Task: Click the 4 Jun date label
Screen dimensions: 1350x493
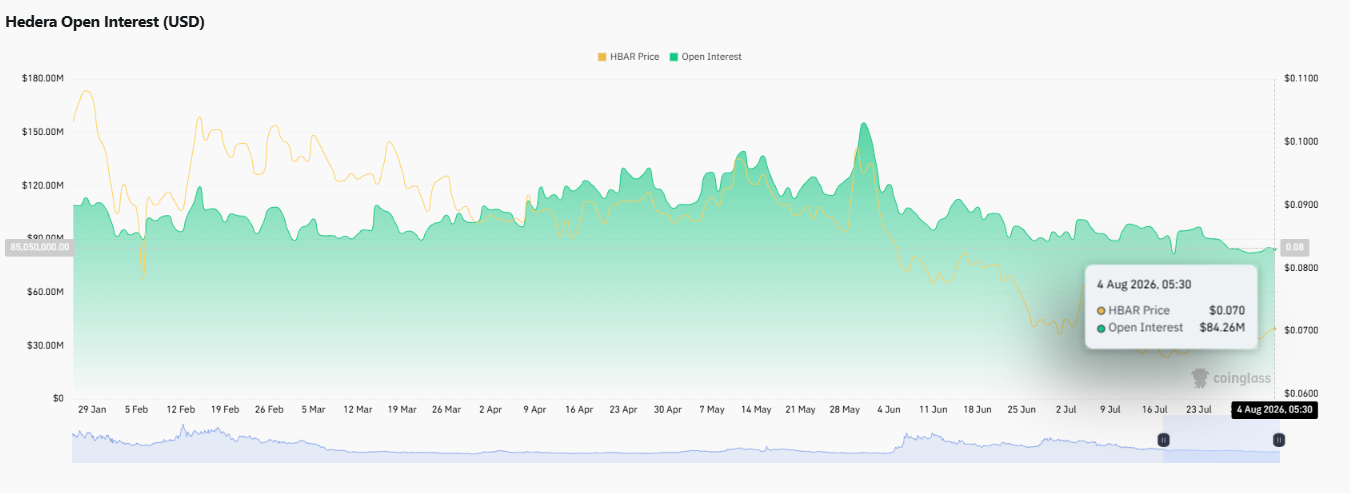Action: click(x=889, y=410)
